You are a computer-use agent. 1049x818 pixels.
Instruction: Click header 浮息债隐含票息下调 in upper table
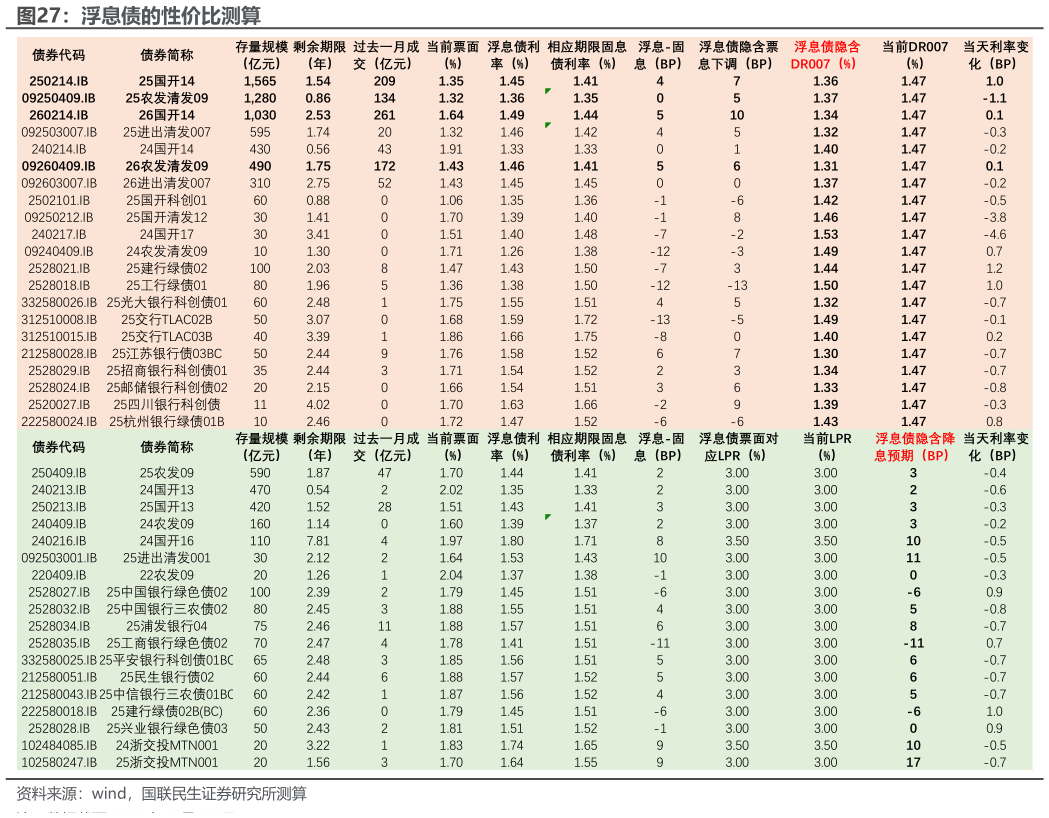click(737, 56)
